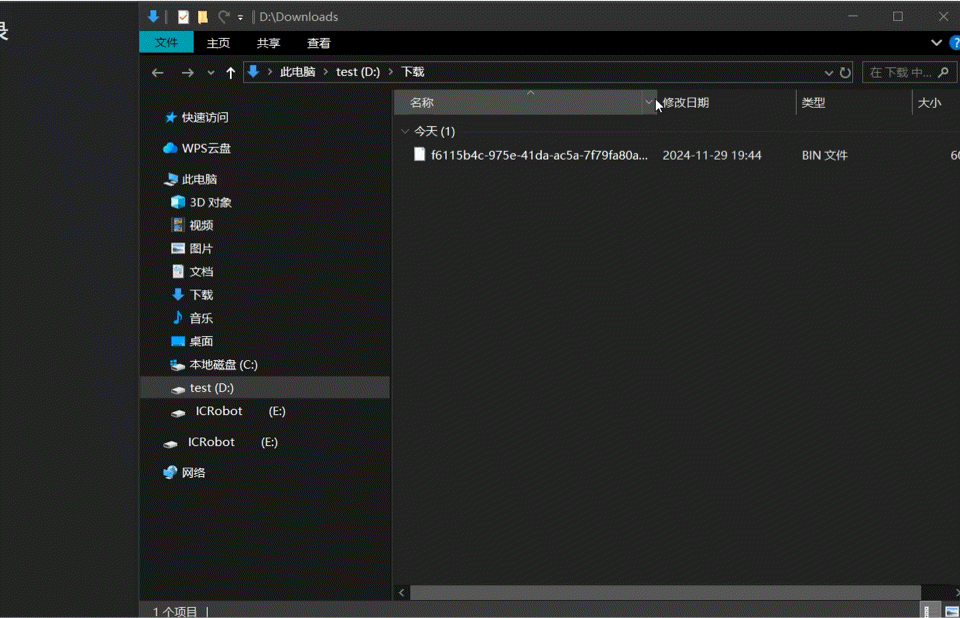This screenshot has height=618, width=960.
Task: Open 下载 folder in the navigation pane
Action: [201, 295]
